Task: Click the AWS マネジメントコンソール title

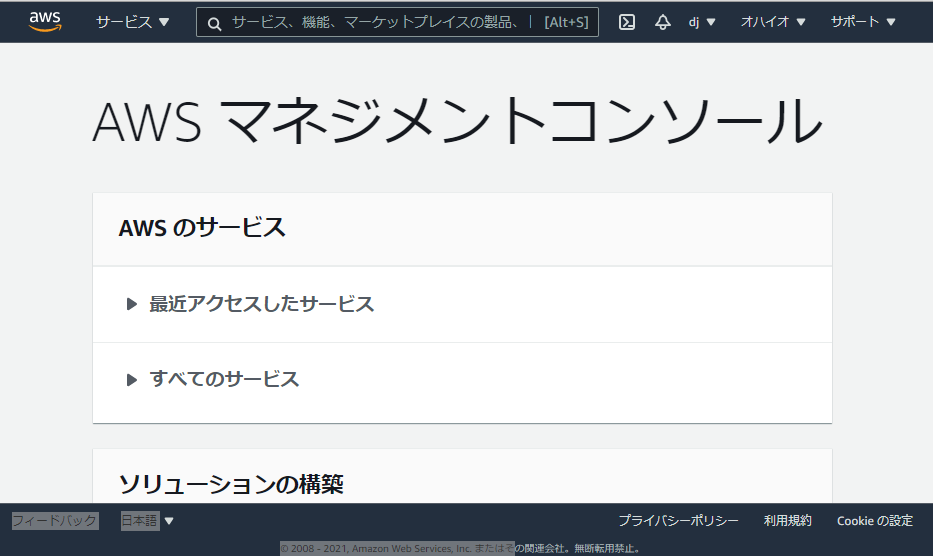Action: 458,122
